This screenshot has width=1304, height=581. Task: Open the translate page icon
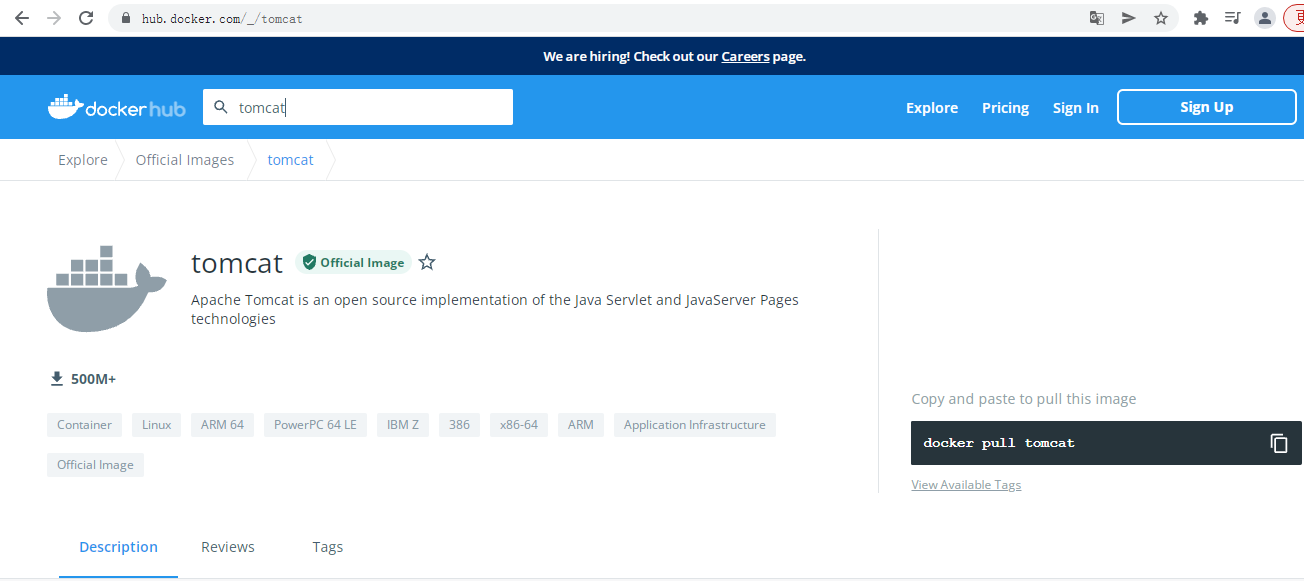click(1097, 18)
